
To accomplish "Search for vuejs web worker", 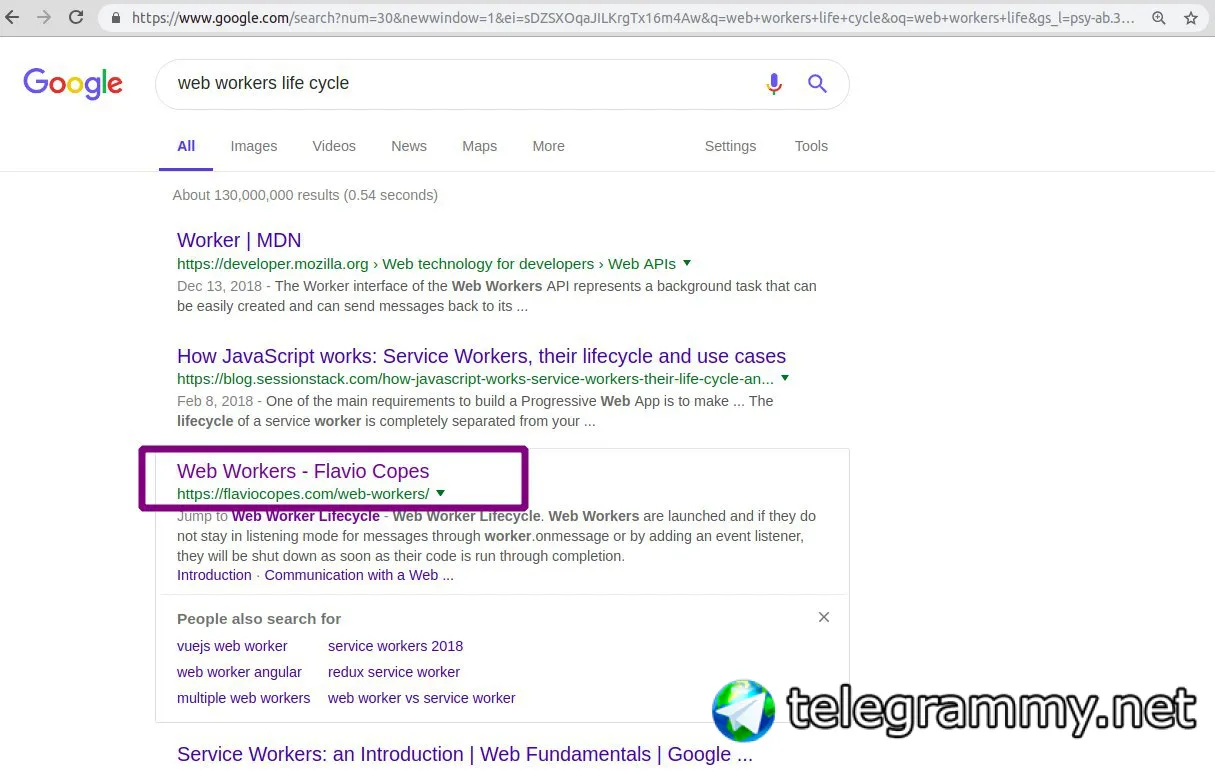I will click(232, 646).
